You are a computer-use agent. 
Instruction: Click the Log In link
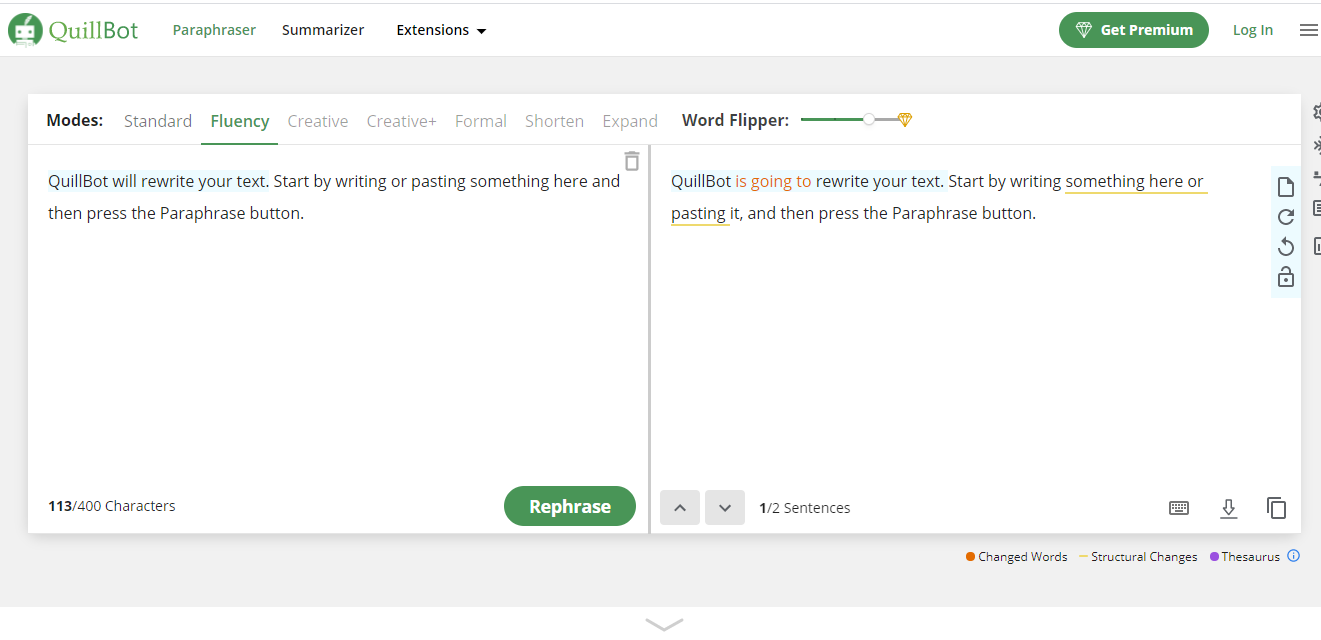[x=1253, y=30]
